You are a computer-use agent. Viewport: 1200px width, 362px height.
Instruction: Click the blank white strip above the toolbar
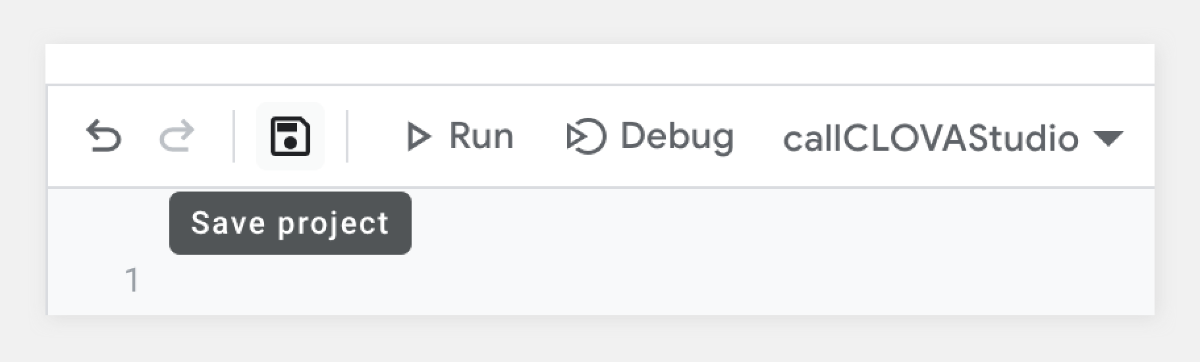[600, 63]
